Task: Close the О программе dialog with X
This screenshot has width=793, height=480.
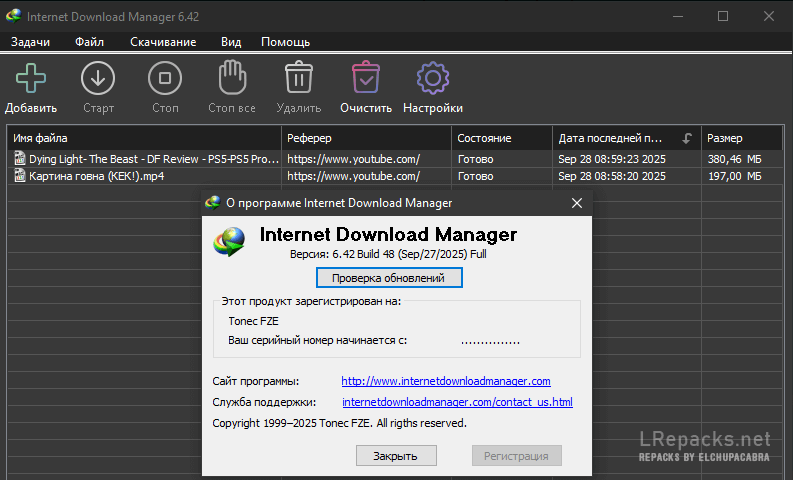Action: pos(576,203)
